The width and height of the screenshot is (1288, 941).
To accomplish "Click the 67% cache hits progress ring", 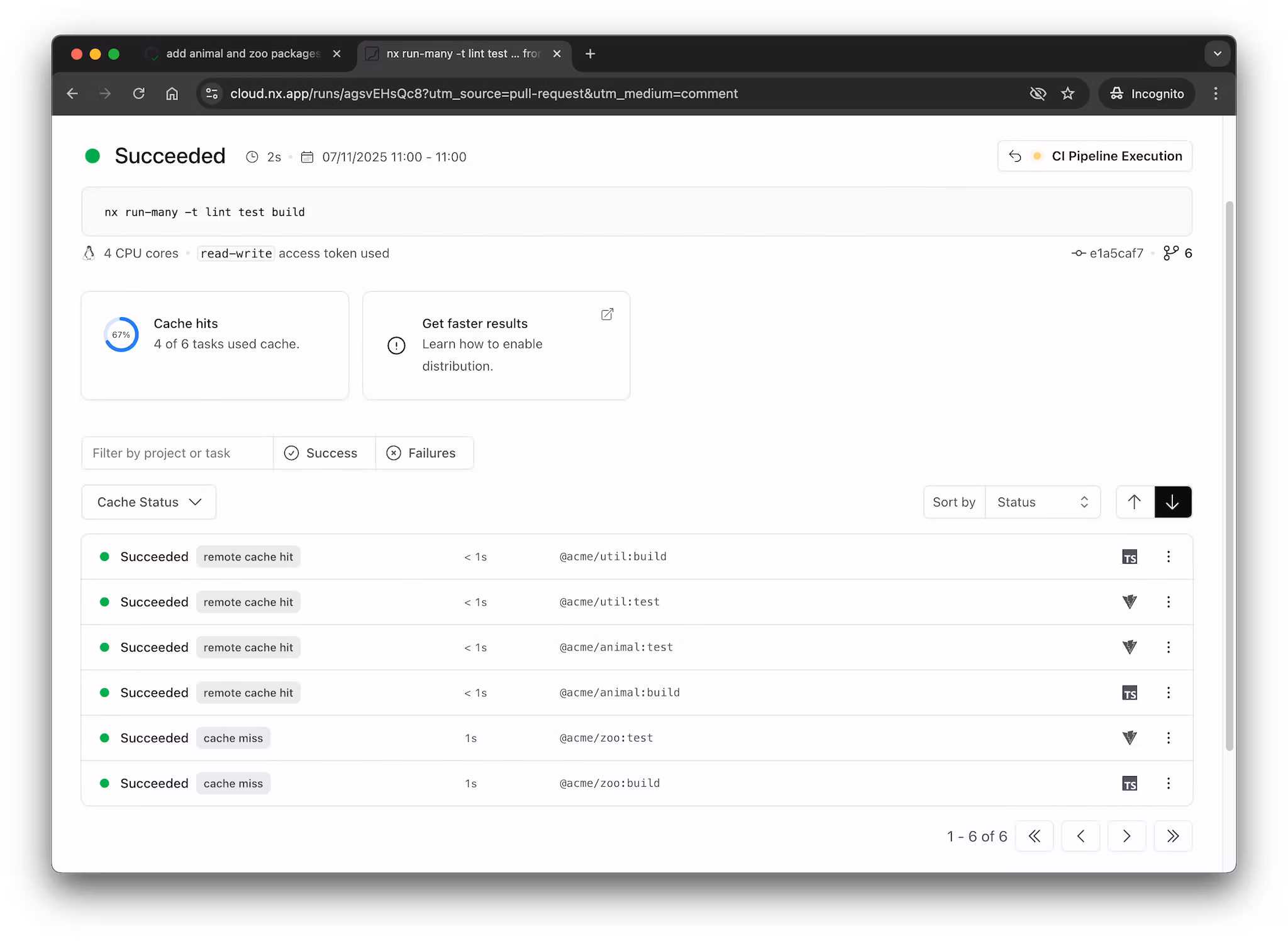I will point(121,335).
